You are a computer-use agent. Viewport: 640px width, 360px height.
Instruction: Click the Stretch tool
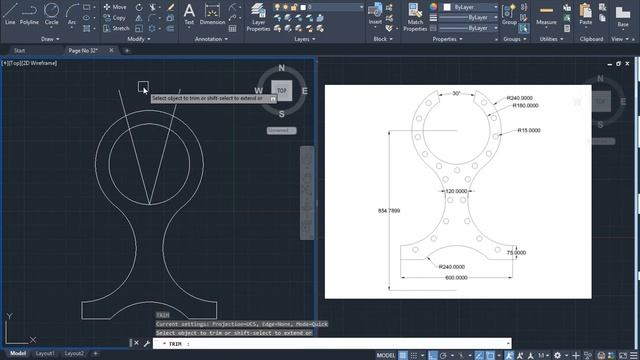pos(116,28)
